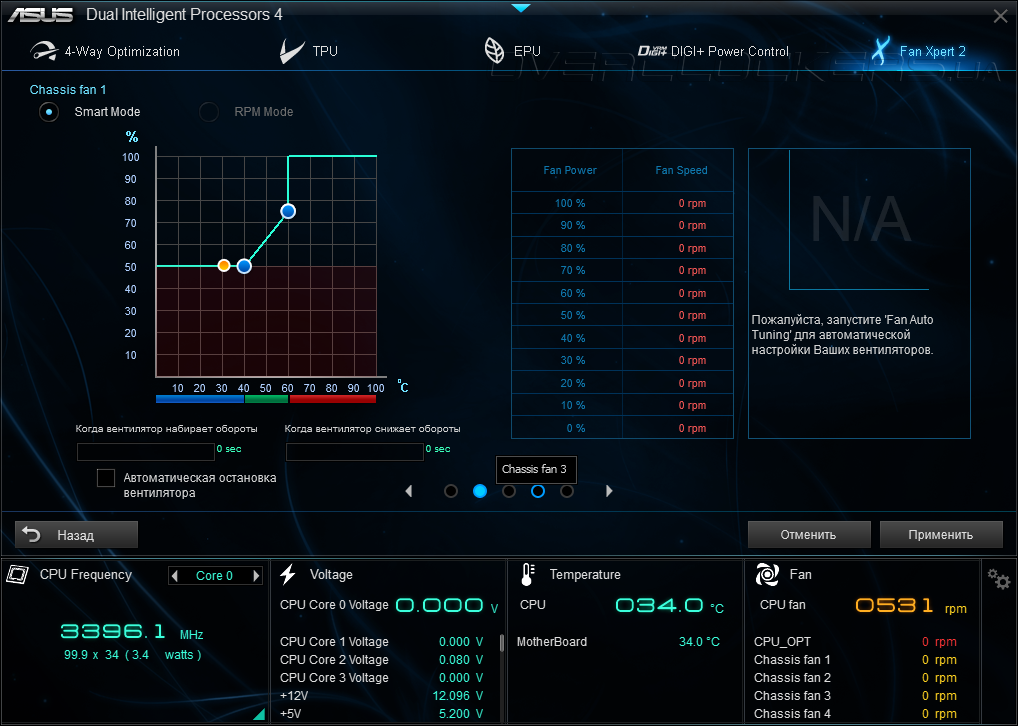Click the Назад back button
1018x726 pixels.
(x=77, y=534)
